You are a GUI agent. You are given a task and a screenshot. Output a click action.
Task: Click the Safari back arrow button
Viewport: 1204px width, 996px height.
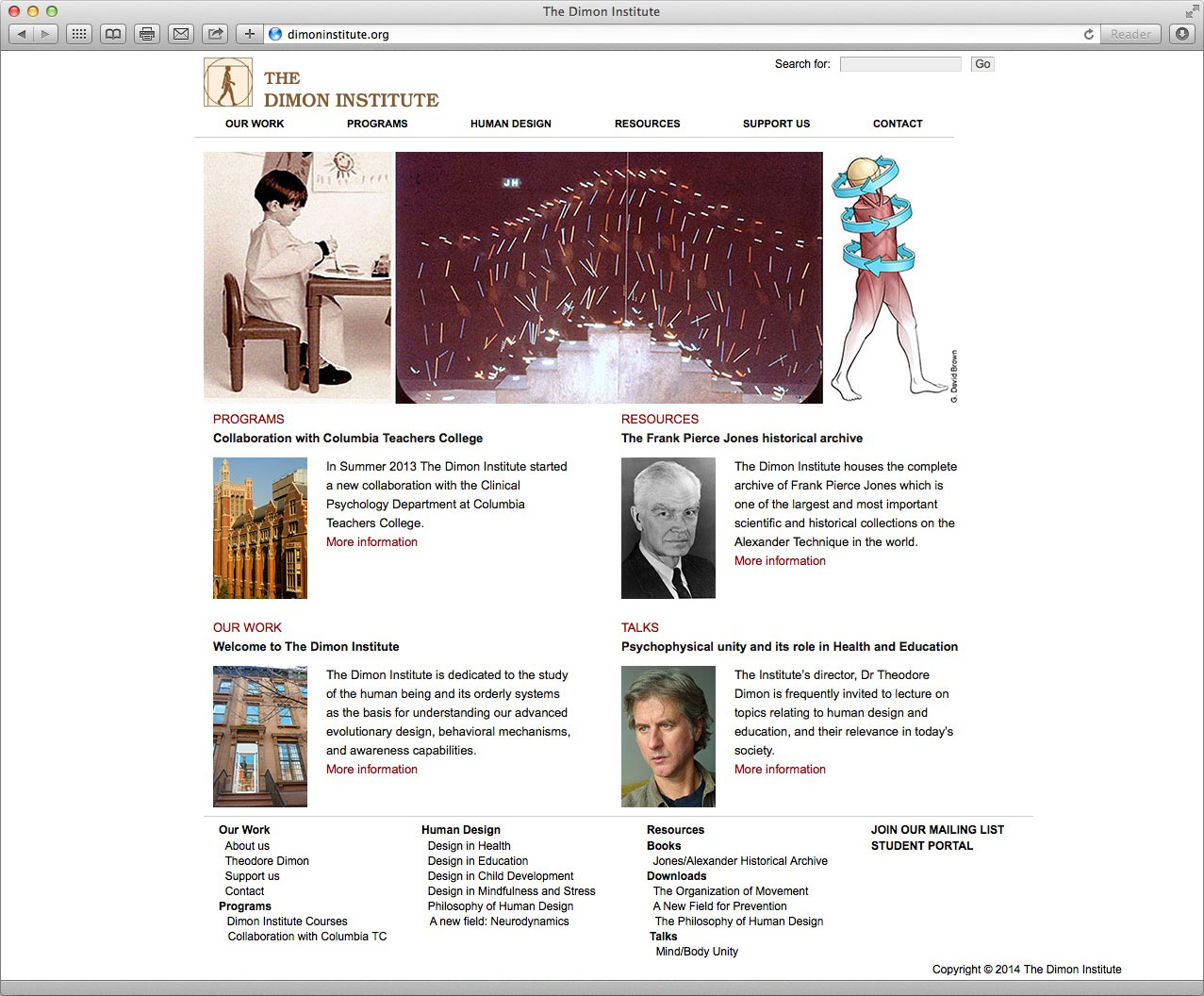pyautogui.click(x=22, y=34)
